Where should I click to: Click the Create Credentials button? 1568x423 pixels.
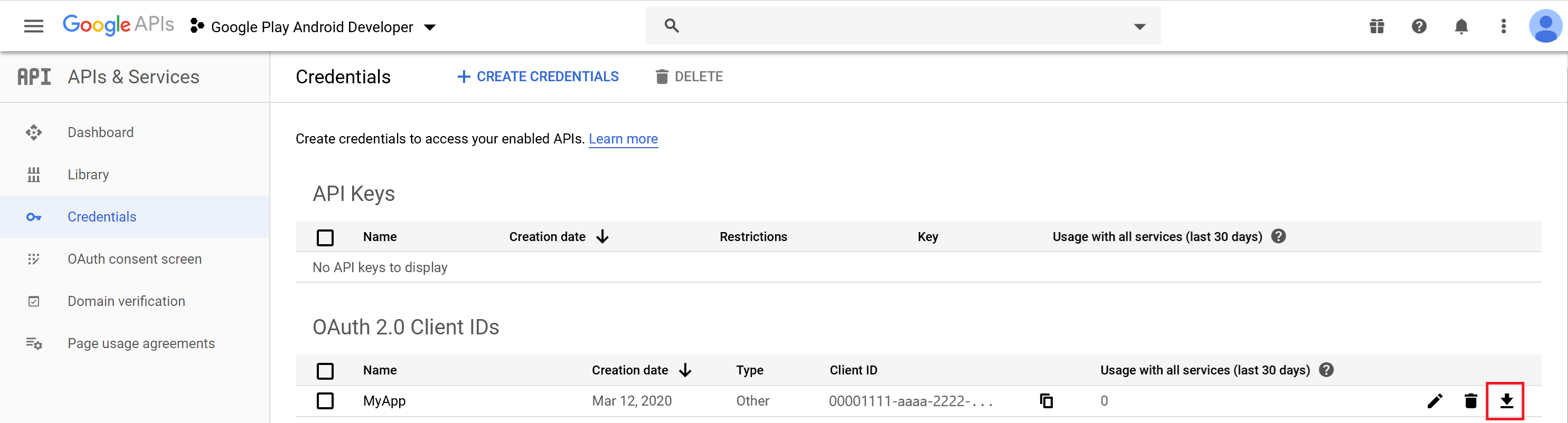[x=537, y=76]
